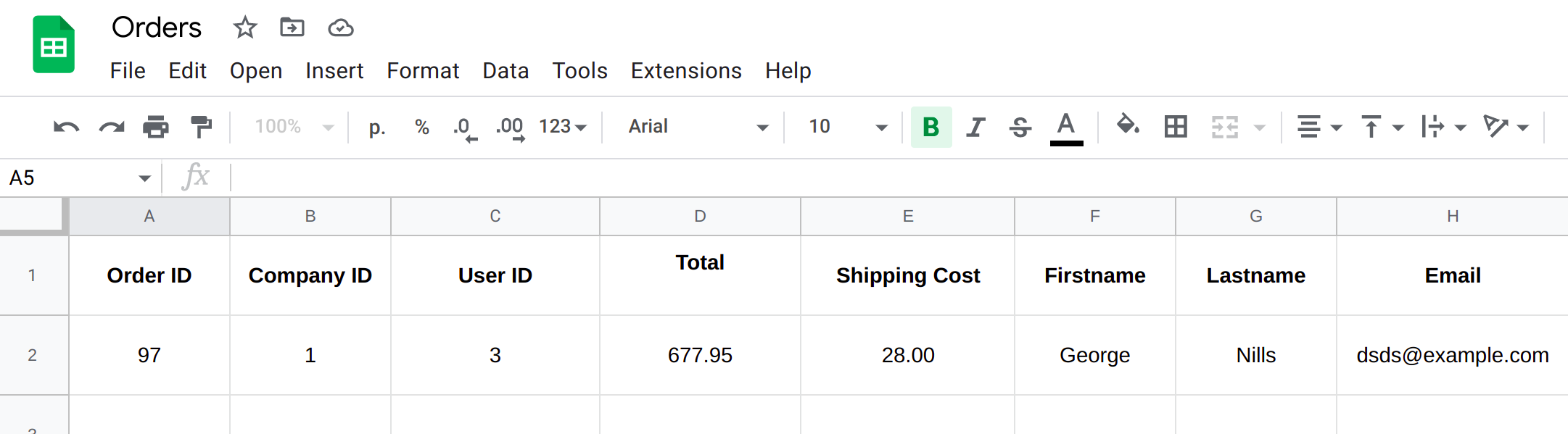Select column F header
This screenshot has width=1568, height=434.
(x=1095, y=217)
